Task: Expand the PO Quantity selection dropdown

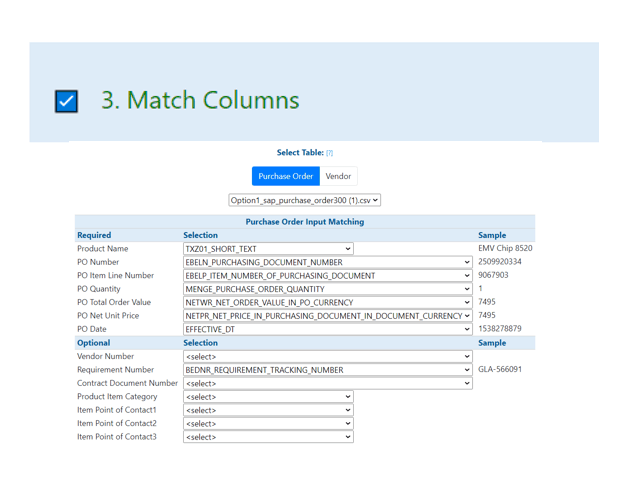Action: [x=328, y=289]
